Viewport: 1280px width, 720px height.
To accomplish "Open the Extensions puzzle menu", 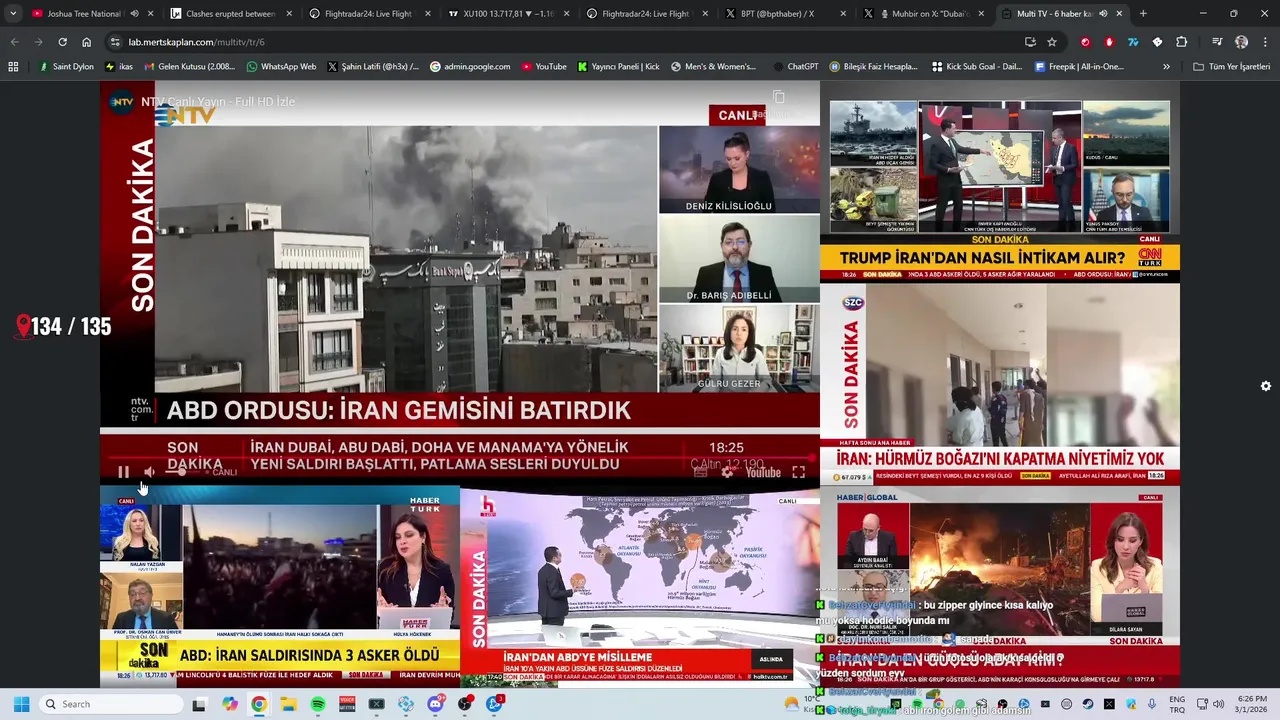I will coord(1181,42).
